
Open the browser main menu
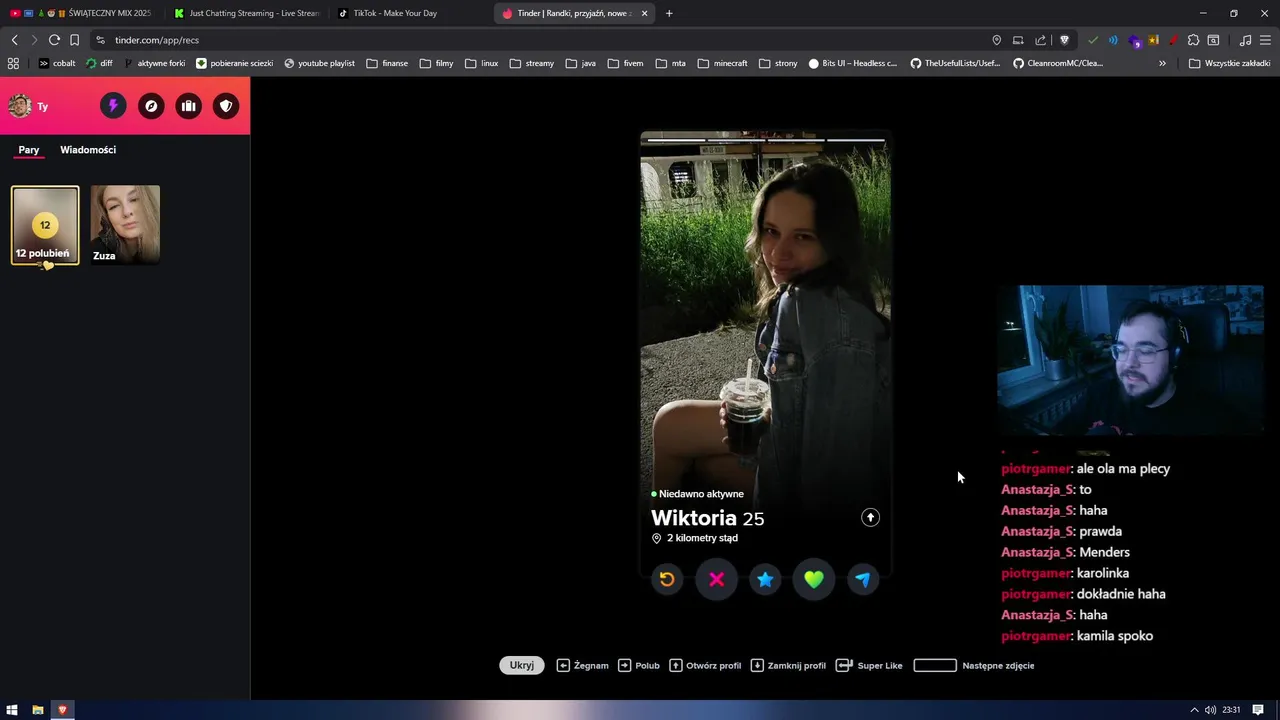click(1266, 40)
